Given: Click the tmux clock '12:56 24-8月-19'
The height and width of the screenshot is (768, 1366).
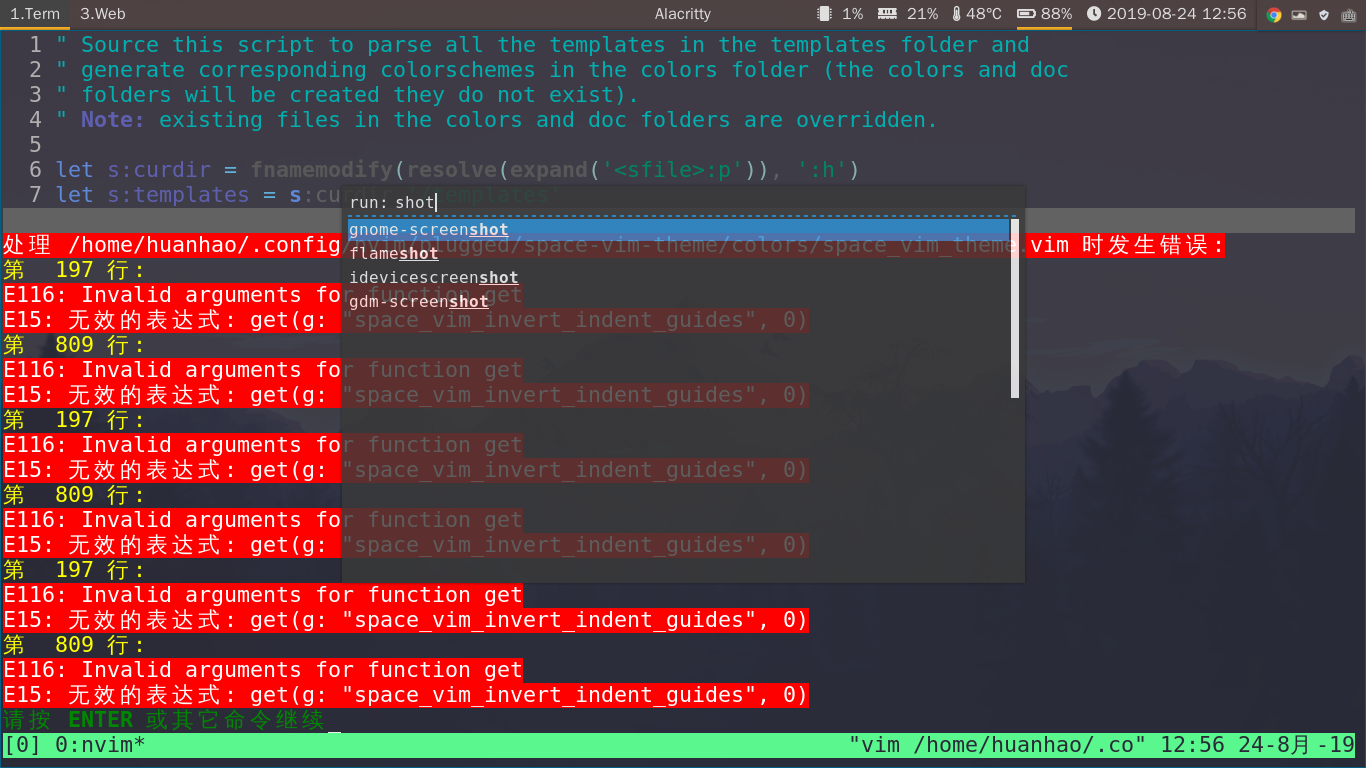Looking at the screenshot, I should coord(1258,745).
